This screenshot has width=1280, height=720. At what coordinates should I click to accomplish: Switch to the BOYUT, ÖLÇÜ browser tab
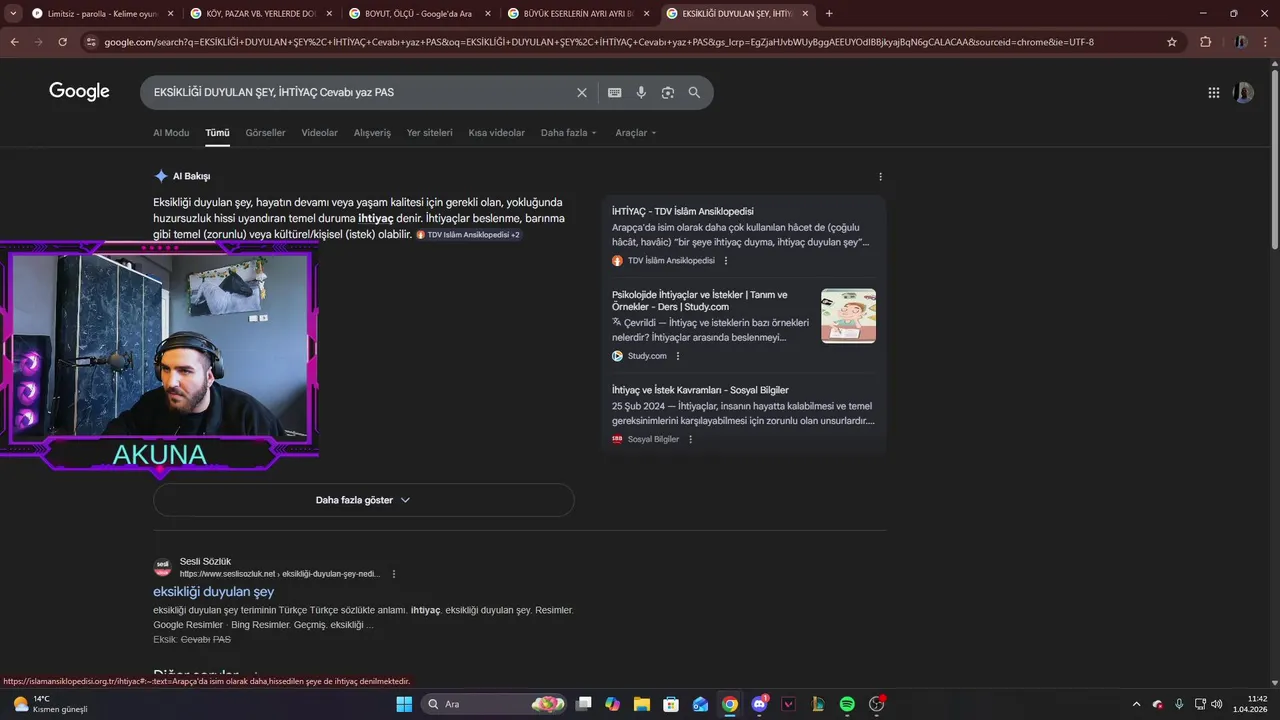click(x=418, y=14)
